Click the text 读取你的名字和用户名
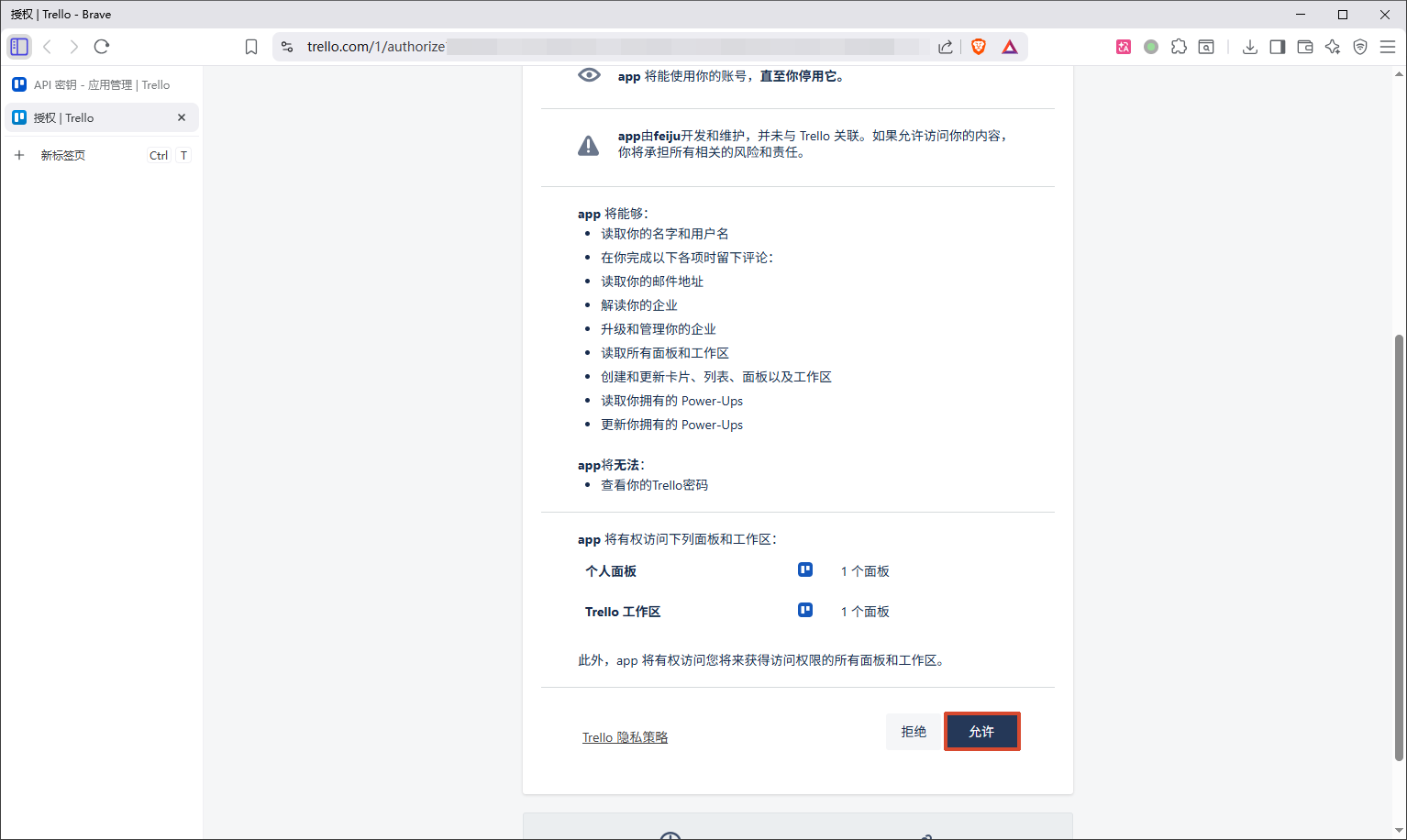1407x840 pixels. (x=665, y=234)
